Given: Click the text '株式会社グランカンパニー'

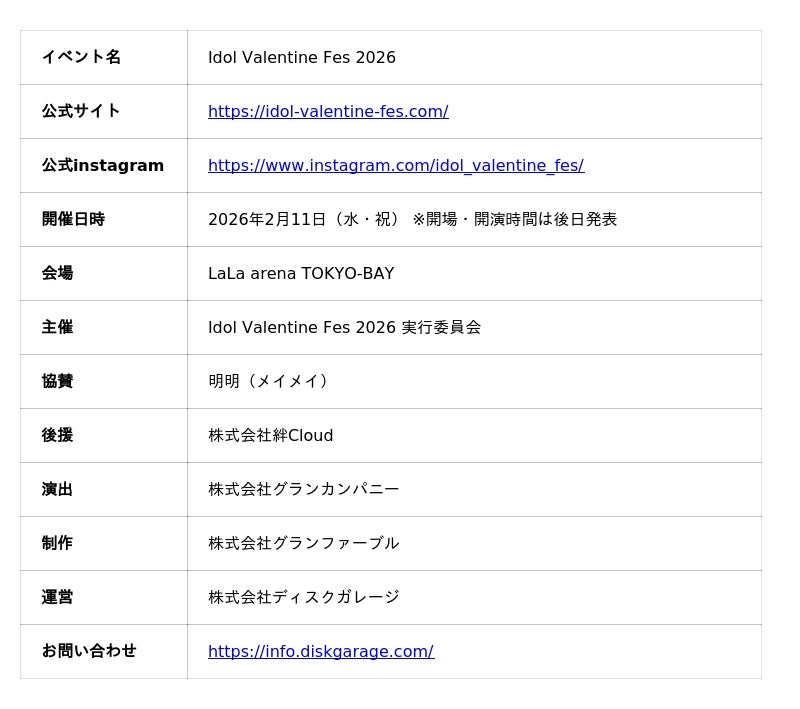Looking at the screenshot, I should click(303, 490).
